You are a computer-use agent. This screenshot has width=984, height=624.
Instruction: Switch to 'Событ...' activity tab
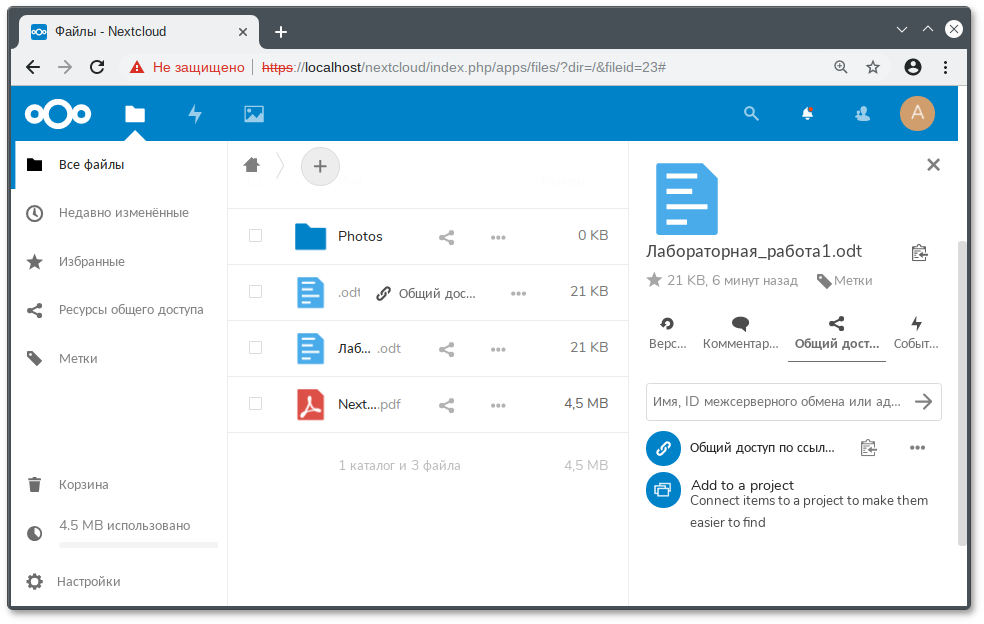(916, 333)
